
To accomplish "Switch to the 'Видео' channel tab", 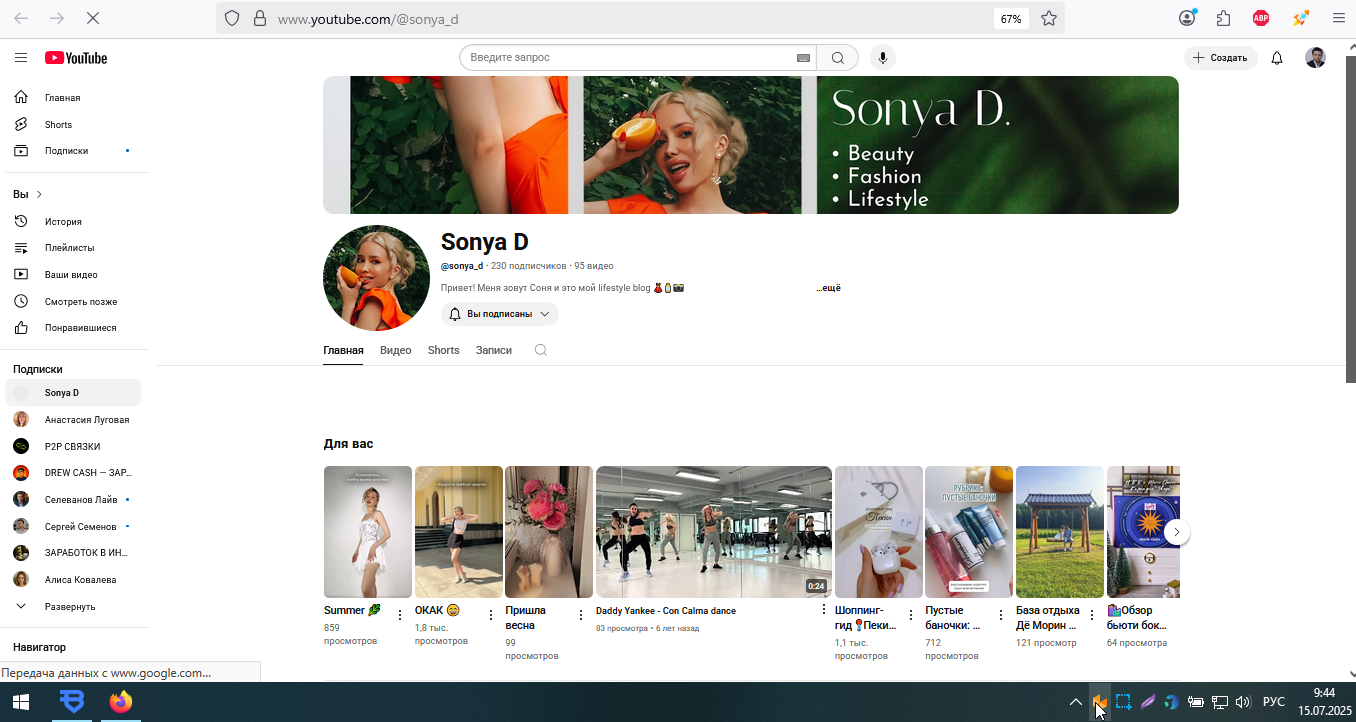I will pyautogui.click(x=395, y=350).
